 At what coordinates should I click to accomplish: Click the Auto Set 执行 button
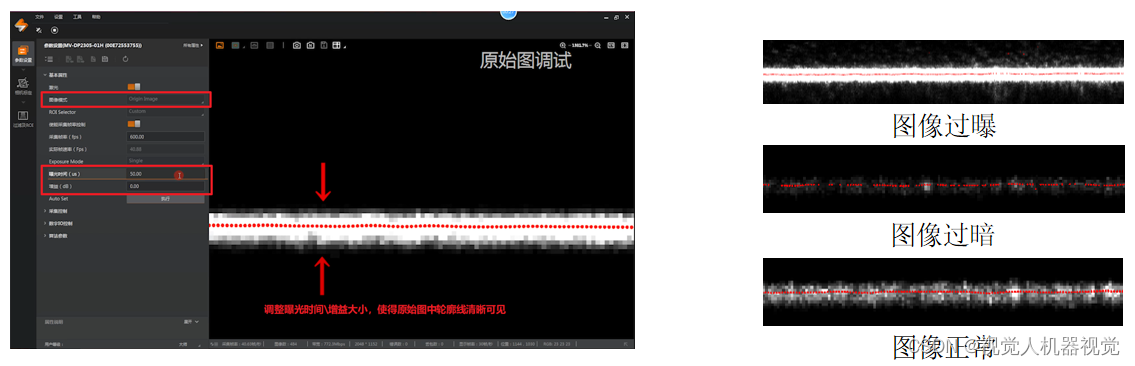click(x=166, y=198)
